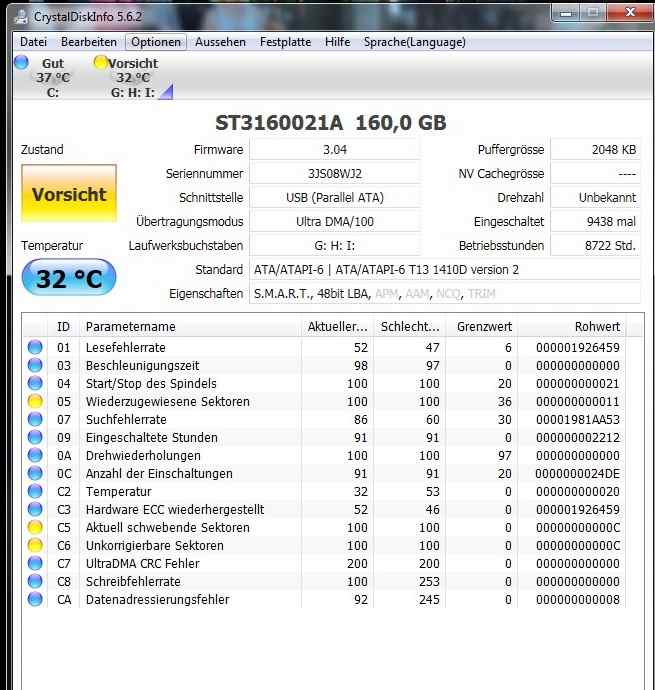Click the serial number 3JS08WJ2 field
This screenshot has width=655, height=690.
335,173
